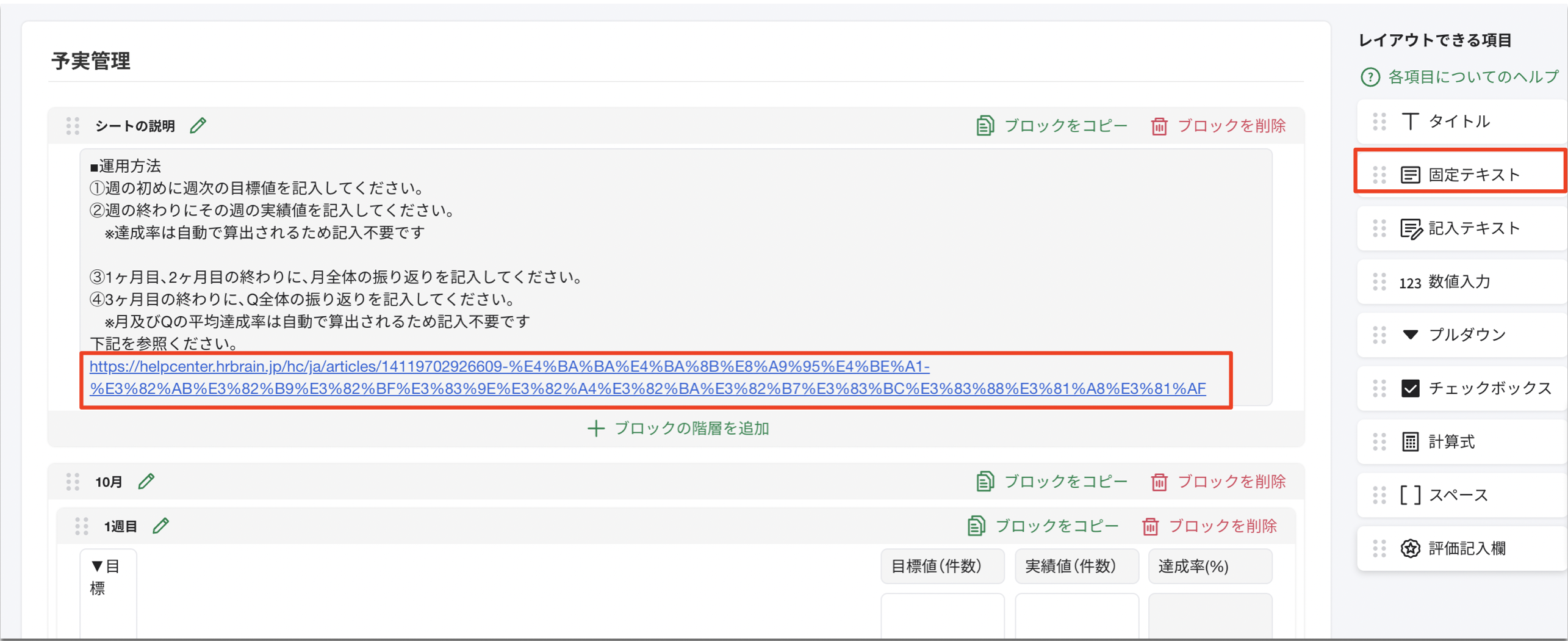Click the 目標値(件数) column header
Image resolution: width=1568 pixels, height=641 pixels.
(942, 567)
